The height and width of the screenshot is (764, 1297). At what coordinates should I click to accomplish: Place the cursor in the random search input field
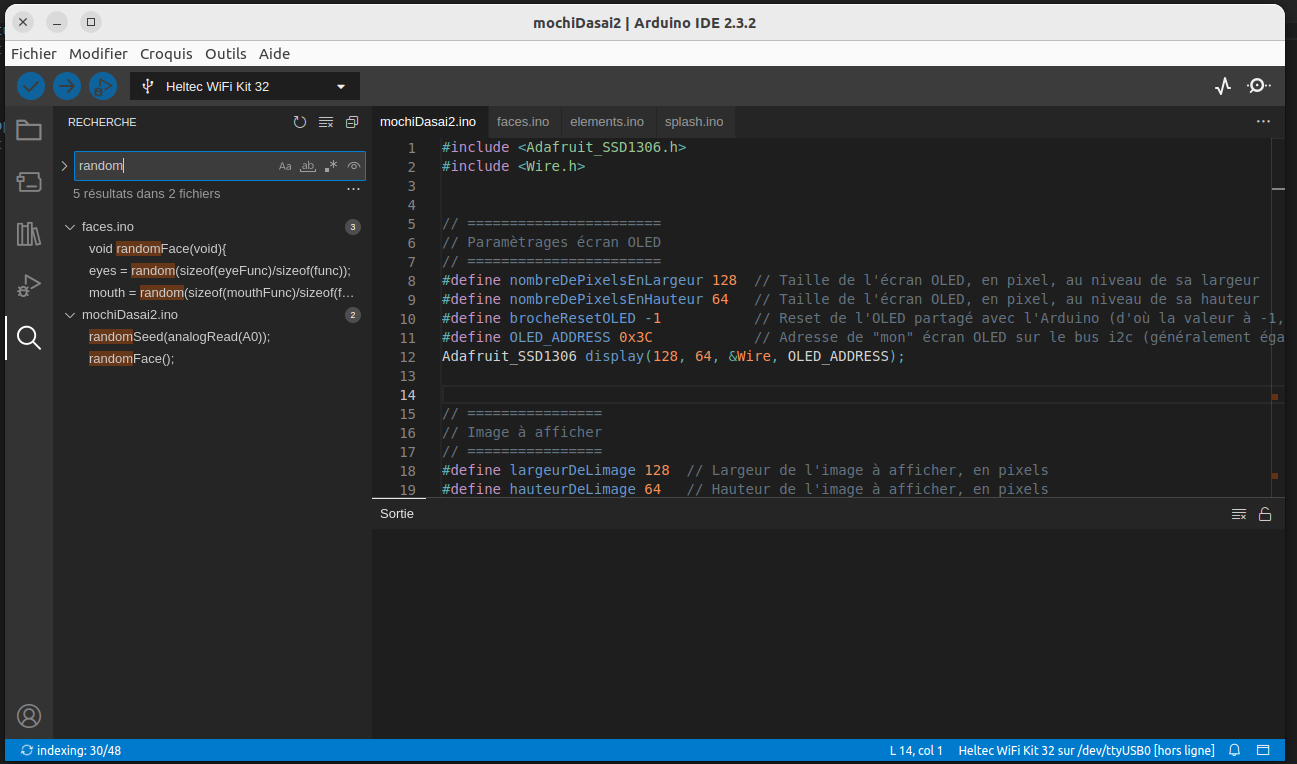coord(170,165)
